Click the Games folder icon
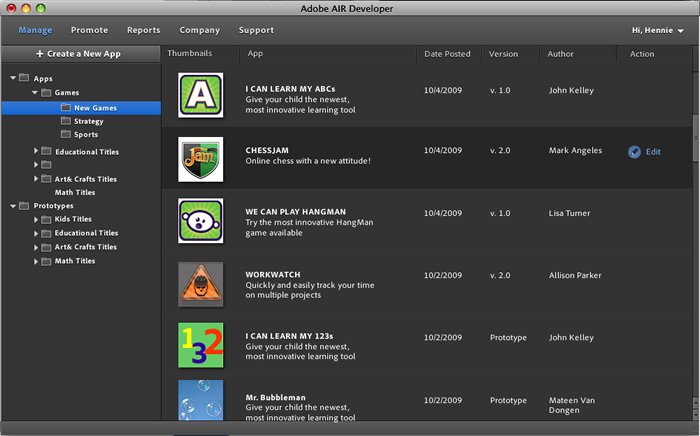This screenshot has width=700, height=436. [46, 92]
